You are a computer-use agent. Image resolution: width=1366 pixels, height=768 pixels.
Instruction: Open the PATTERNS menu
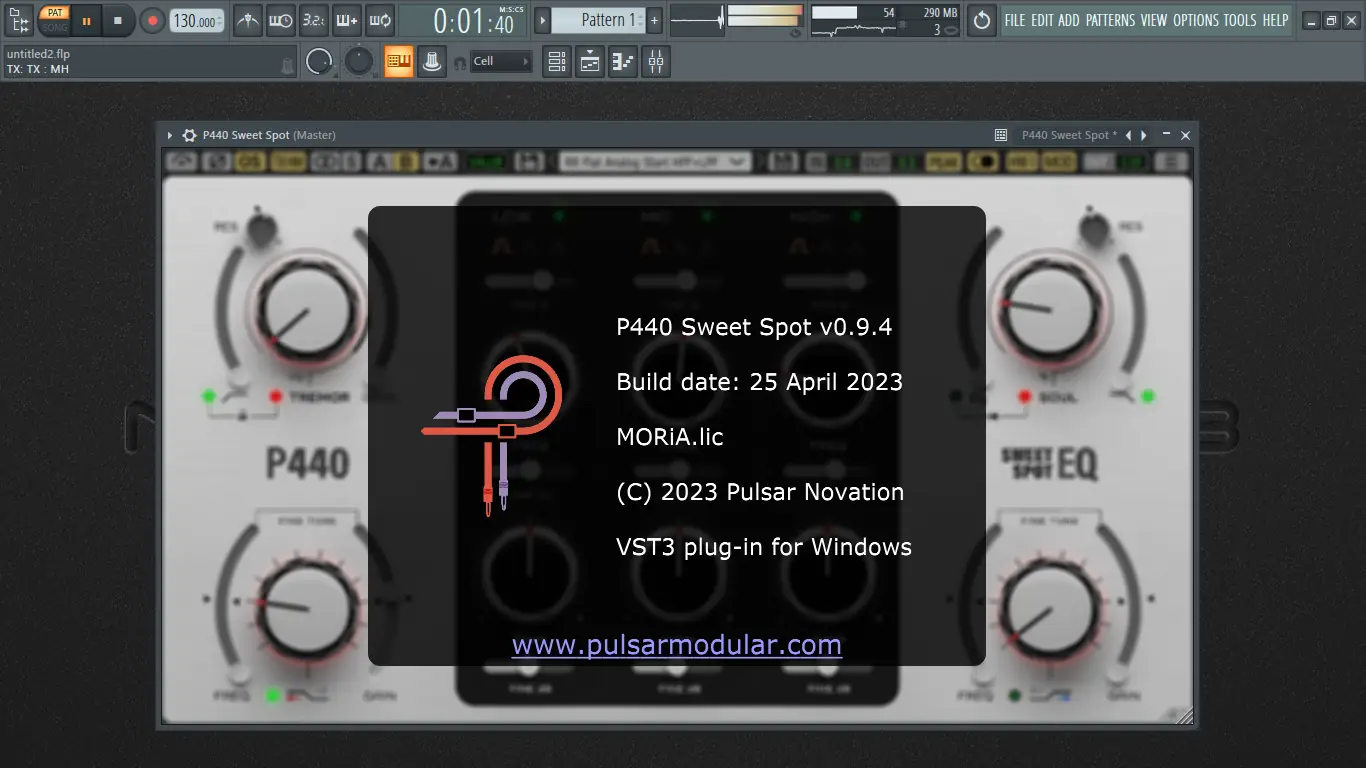[x=1110, y=20]
